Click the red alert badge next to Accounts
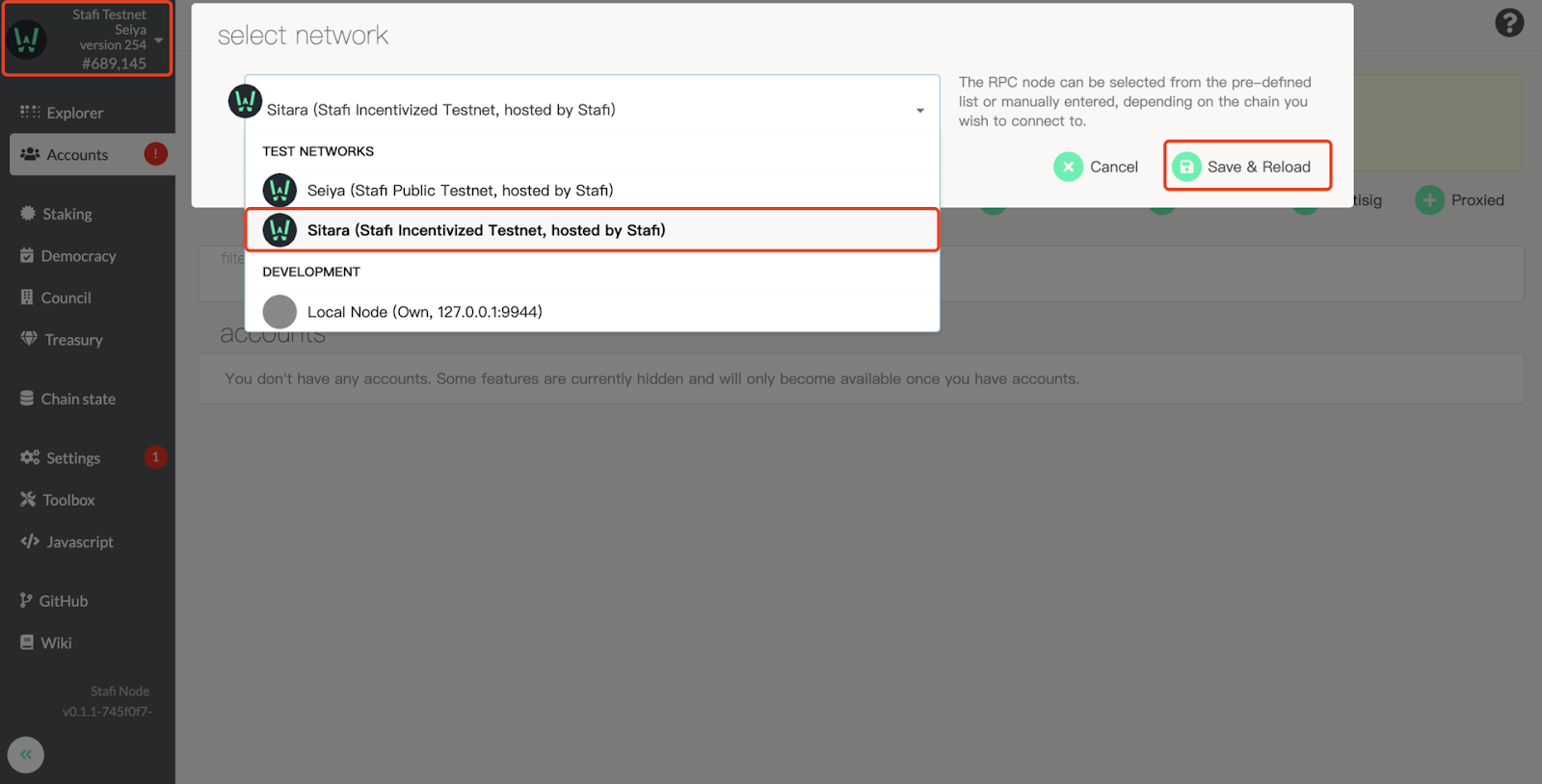This screenshot has height=784, width=1542. coord(156,154)
